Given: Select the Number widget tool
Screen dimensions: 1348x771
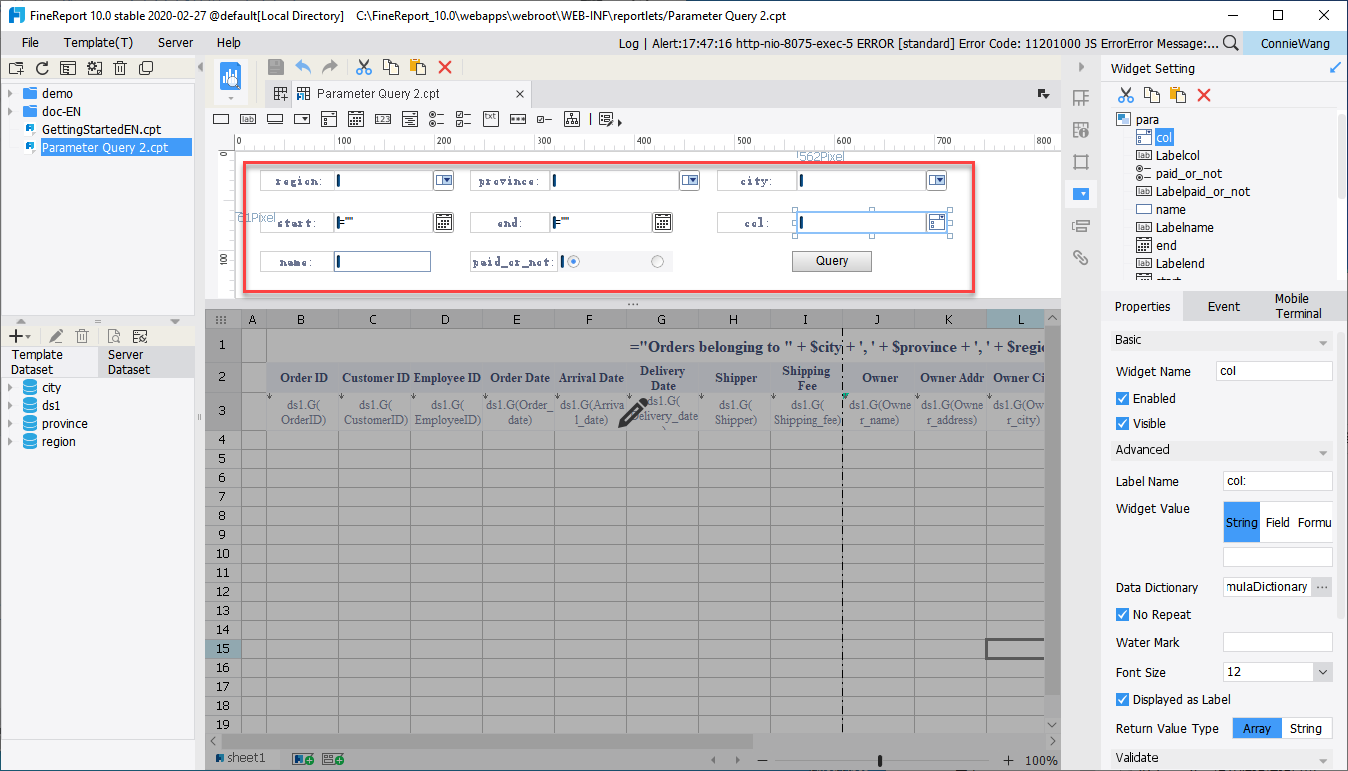Looking at the screenshot, I should tap(383, 118).
